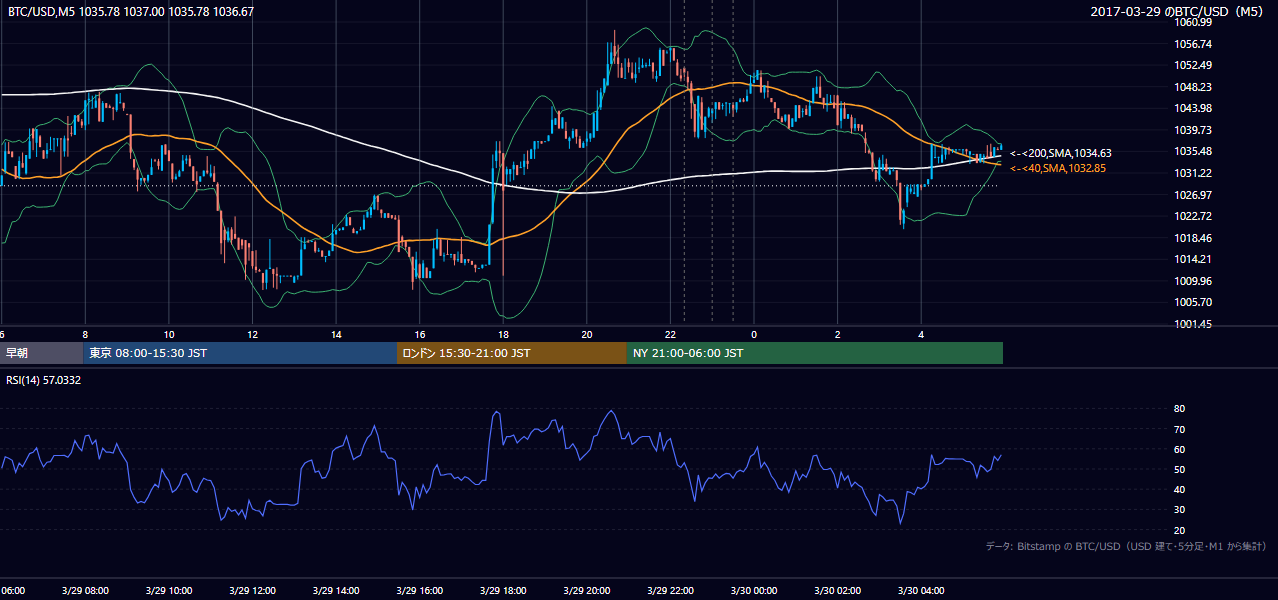Click hour label 14 under the price chart
Viewport: 1278px width, 600px height.
click(336, 335)
